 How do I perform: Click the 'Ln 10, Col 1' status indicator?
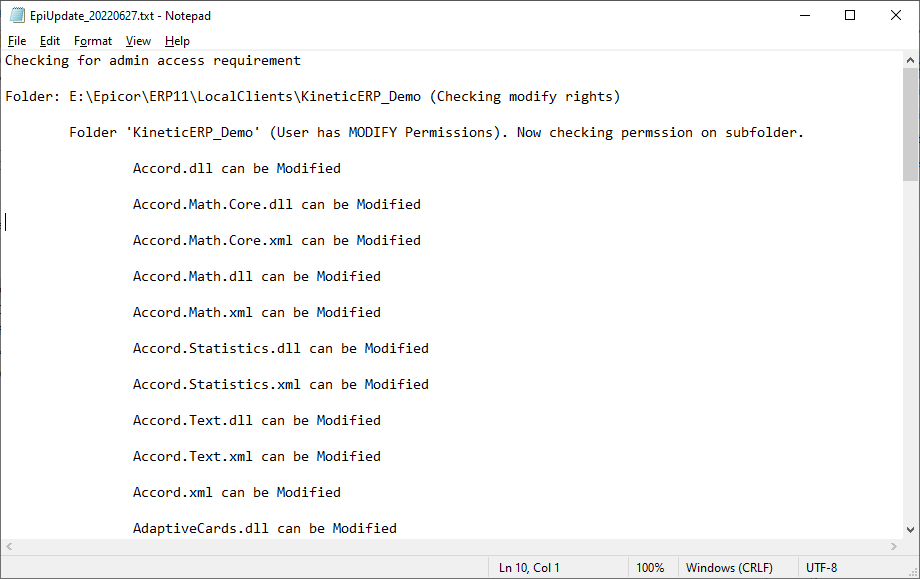pos(529,568)
